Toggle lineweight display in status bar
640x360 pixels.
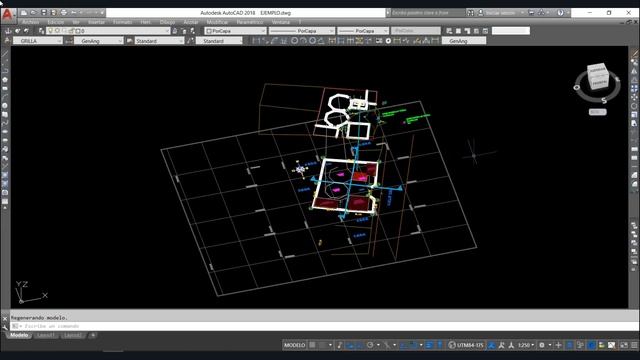[x=429, y=345]
